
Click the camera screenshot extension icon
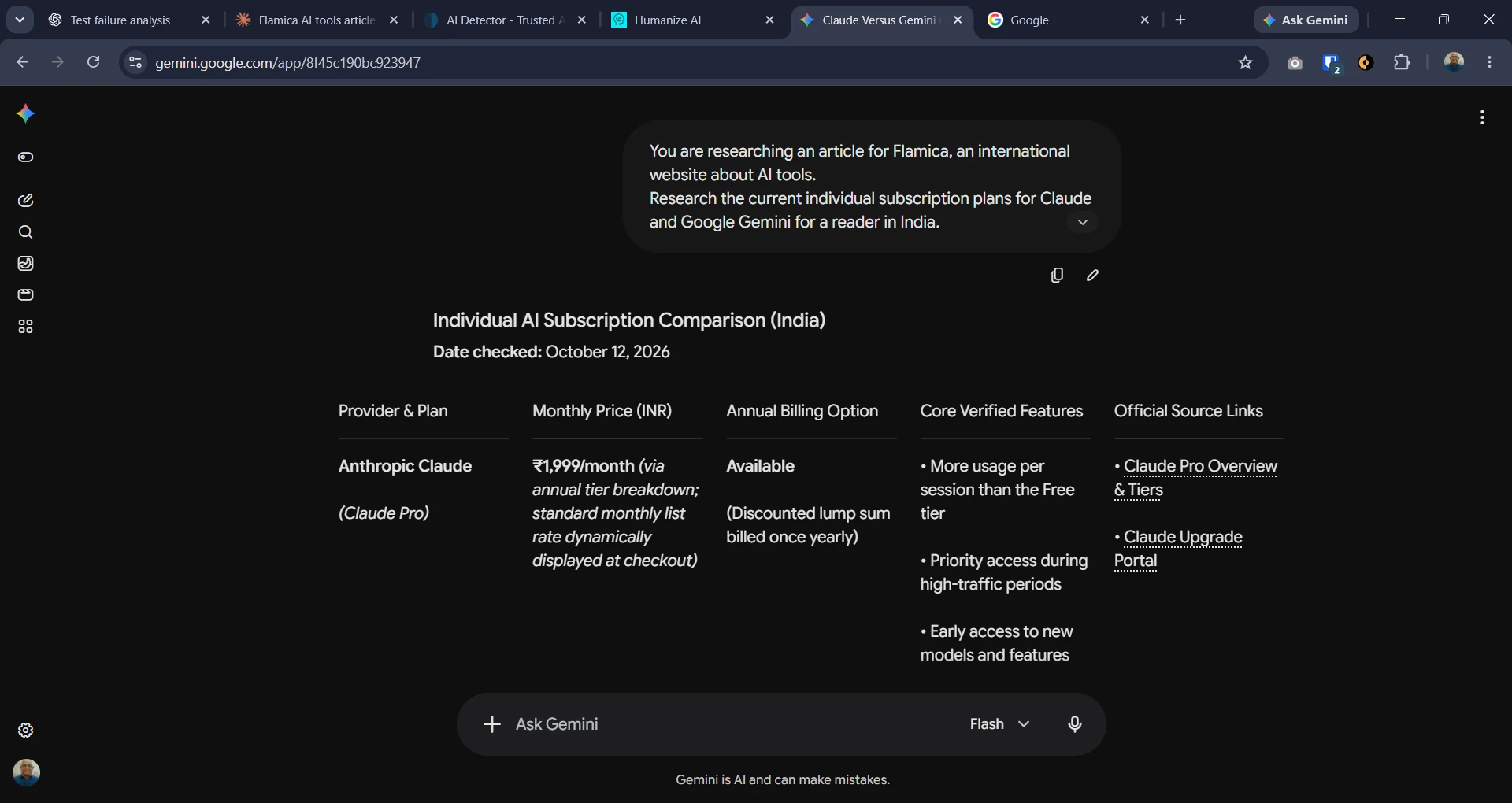point(1295,63)
